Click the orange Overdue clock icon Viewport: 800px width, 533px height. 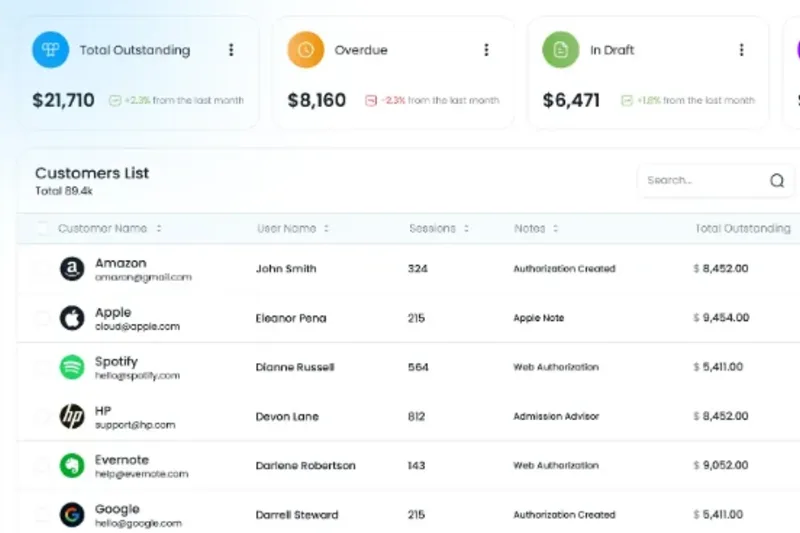pos(306,50)
